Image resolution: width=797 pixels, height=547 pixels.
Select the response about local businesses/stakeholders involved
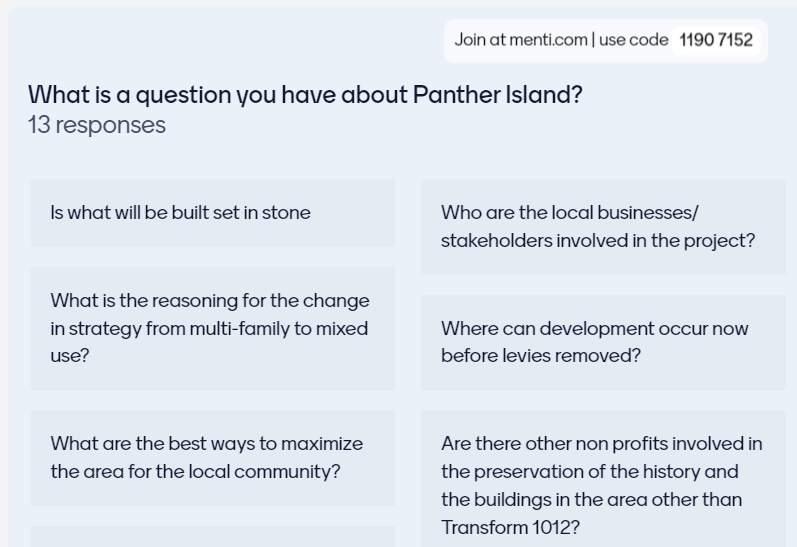(x=603, y=227)
